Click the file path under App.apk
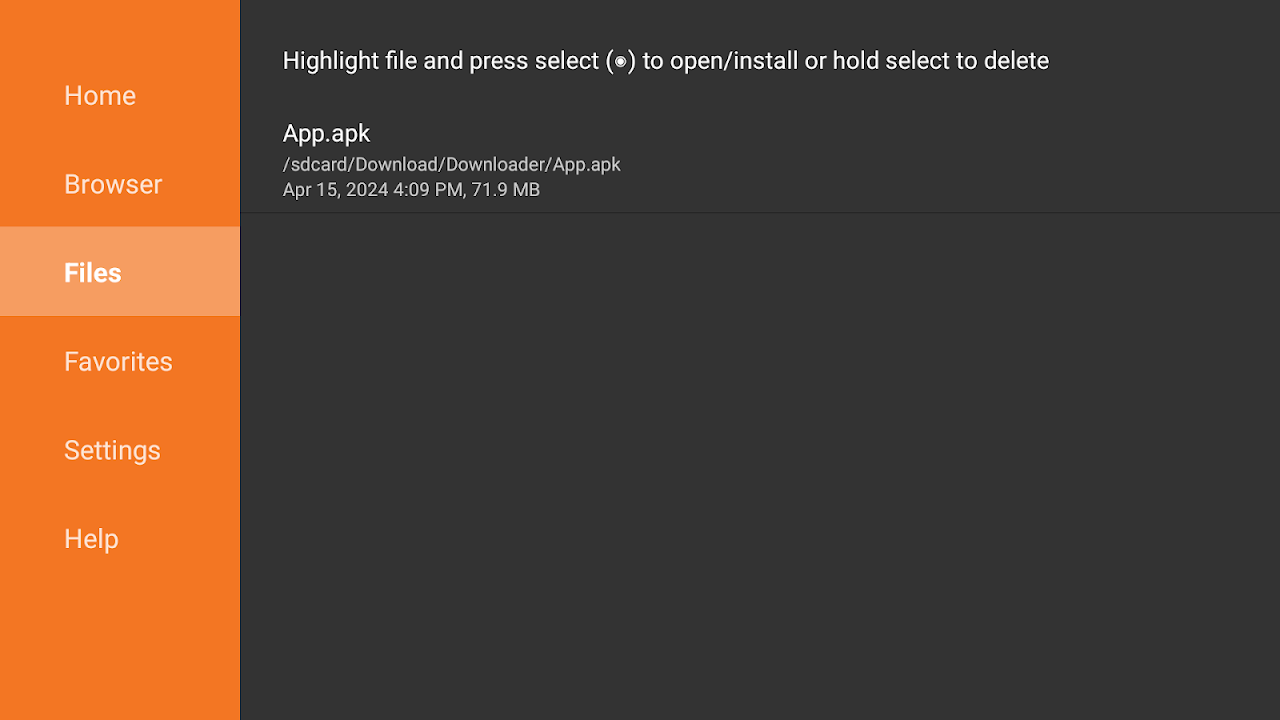This screenshot has height=720, width=1280. pos(451,164)
